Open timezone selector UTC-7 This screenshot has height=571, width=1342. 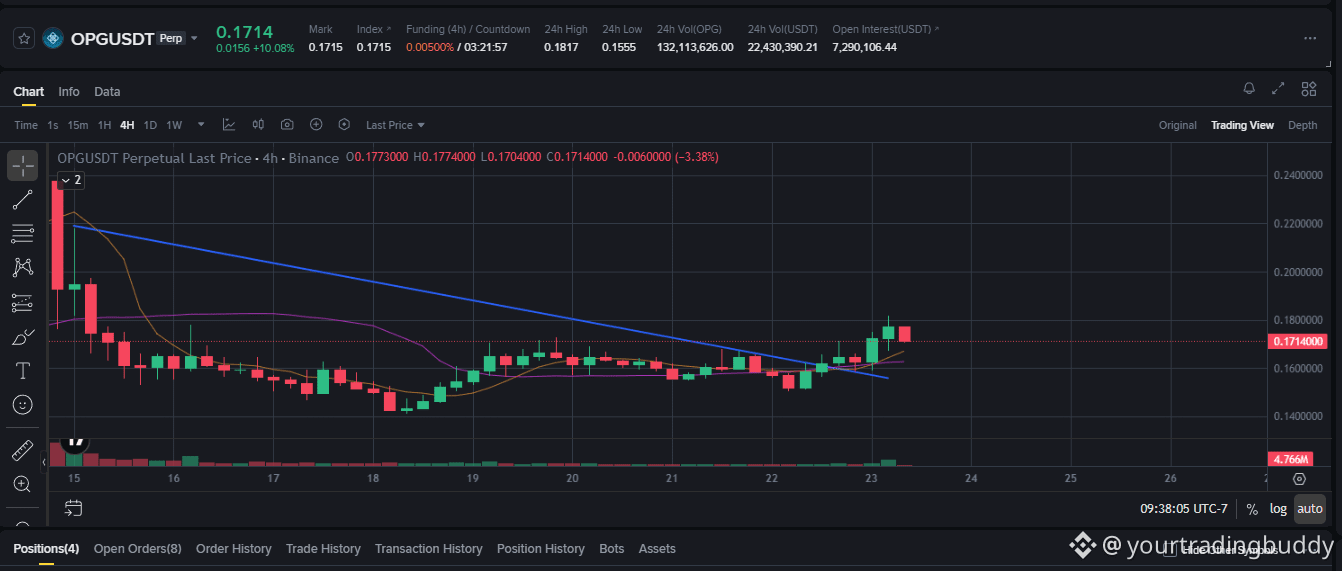tap(1184, 509)
